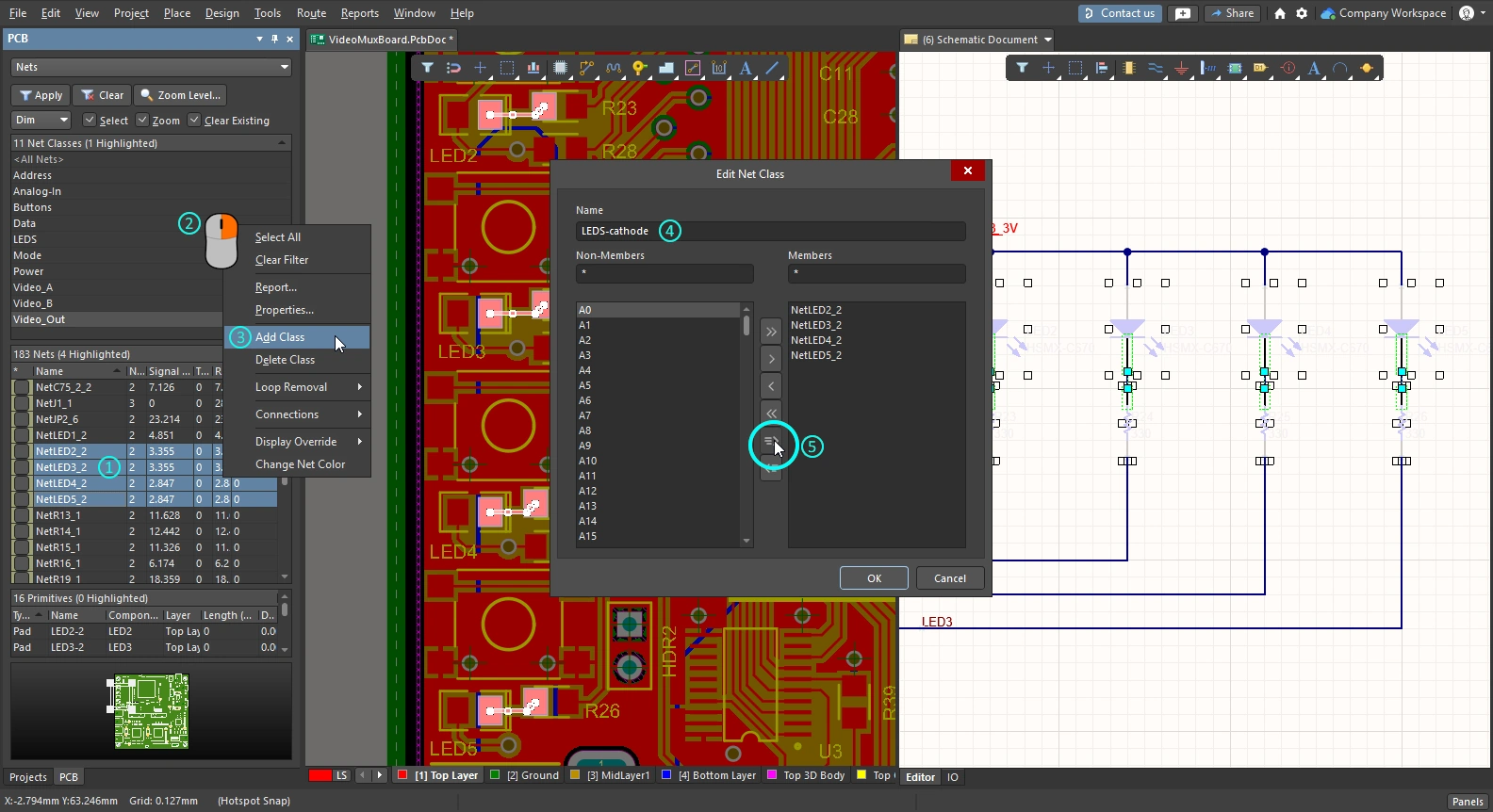Open the Schematic Document tab dropdown arrow
Screen dimensions: 1493x812
(x=1047, y=40)
